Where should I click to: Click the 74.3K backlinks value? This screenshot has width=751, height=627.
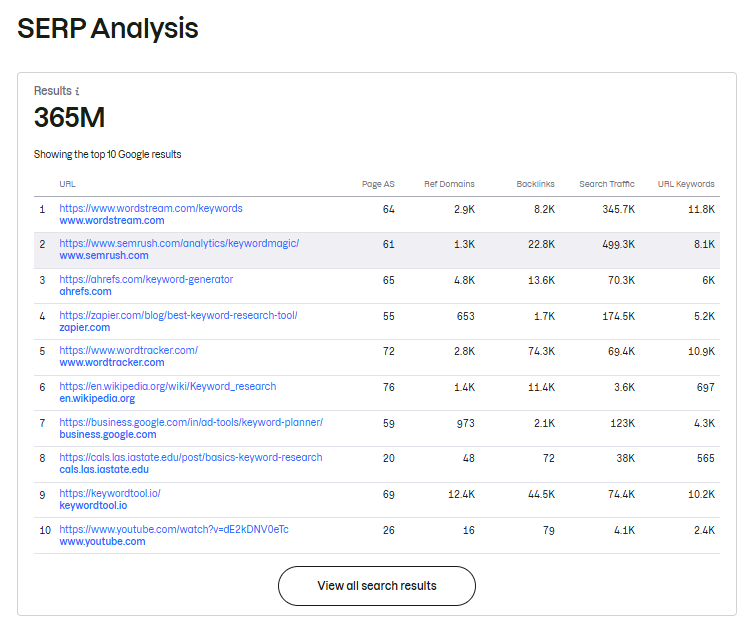[542, 351]
